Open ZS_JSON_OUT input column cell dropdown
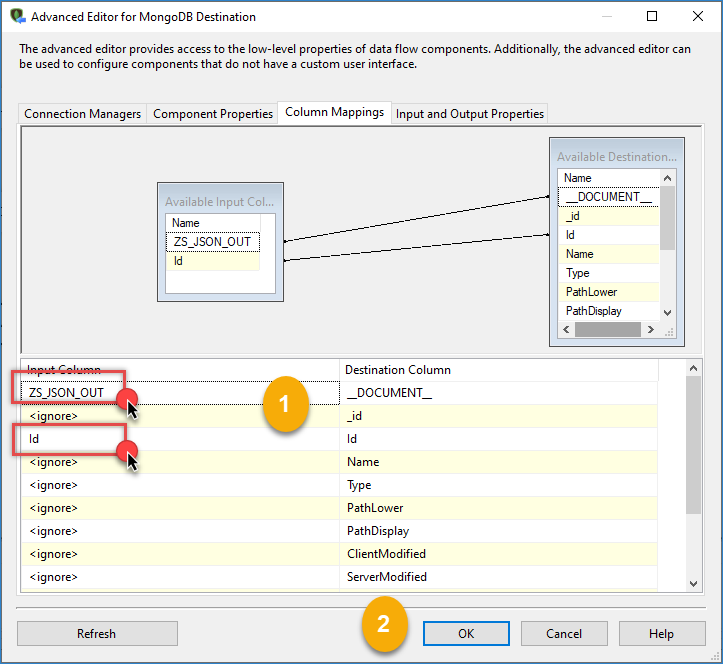The image size is (723, 664). 180,393
